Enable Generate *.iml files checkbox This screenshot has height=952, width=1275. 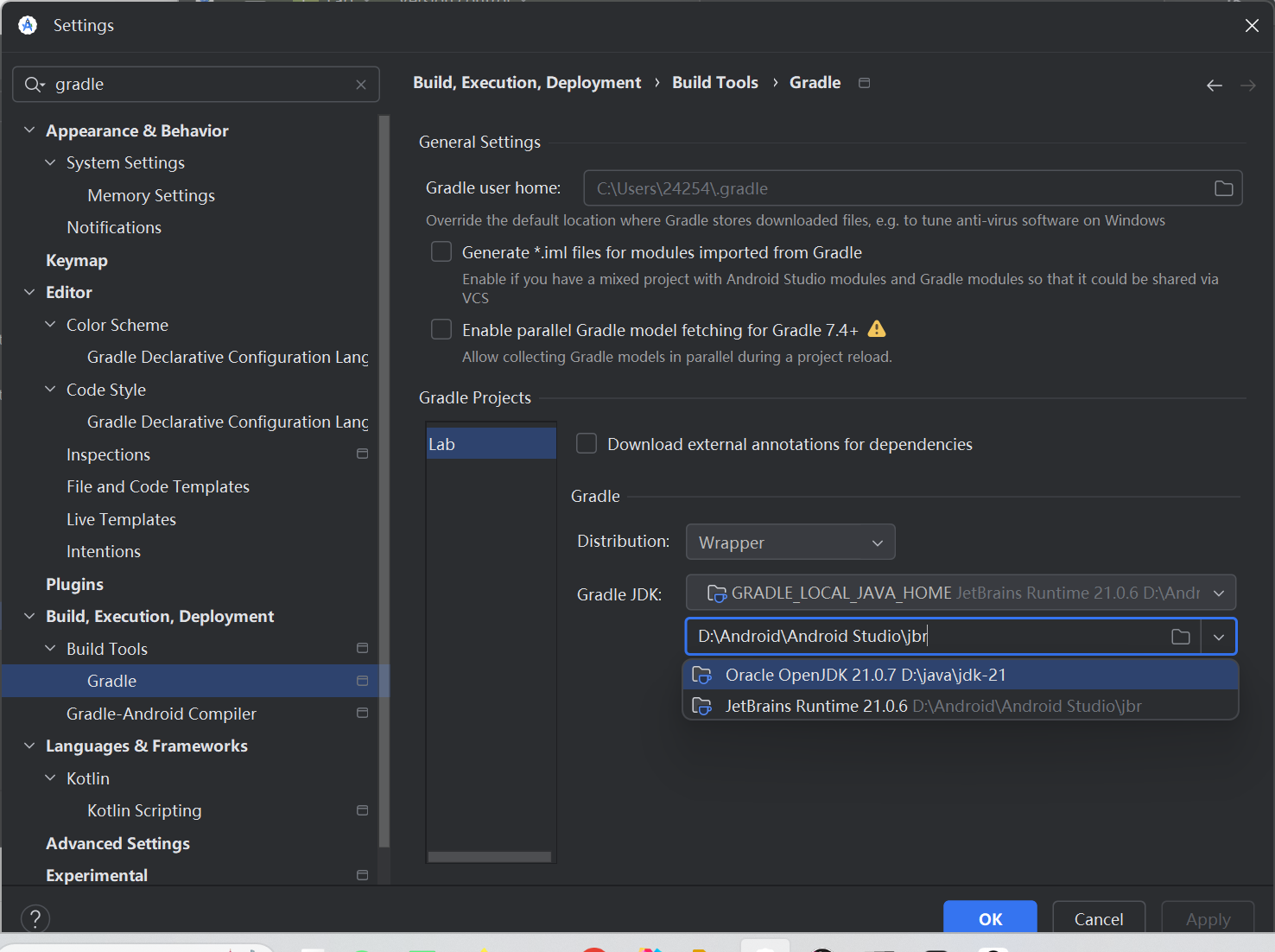[441, 251]
